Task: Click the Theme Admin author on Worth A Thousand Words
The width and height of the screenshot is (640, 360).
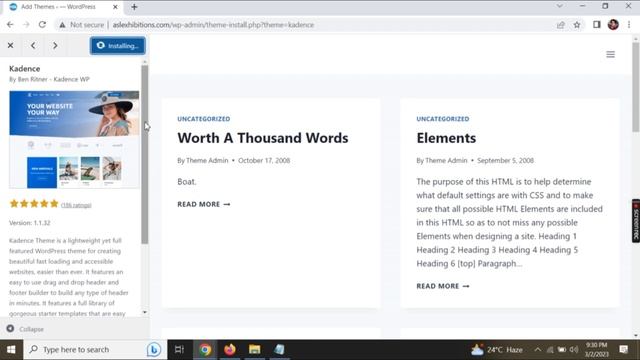Action: 207,160
